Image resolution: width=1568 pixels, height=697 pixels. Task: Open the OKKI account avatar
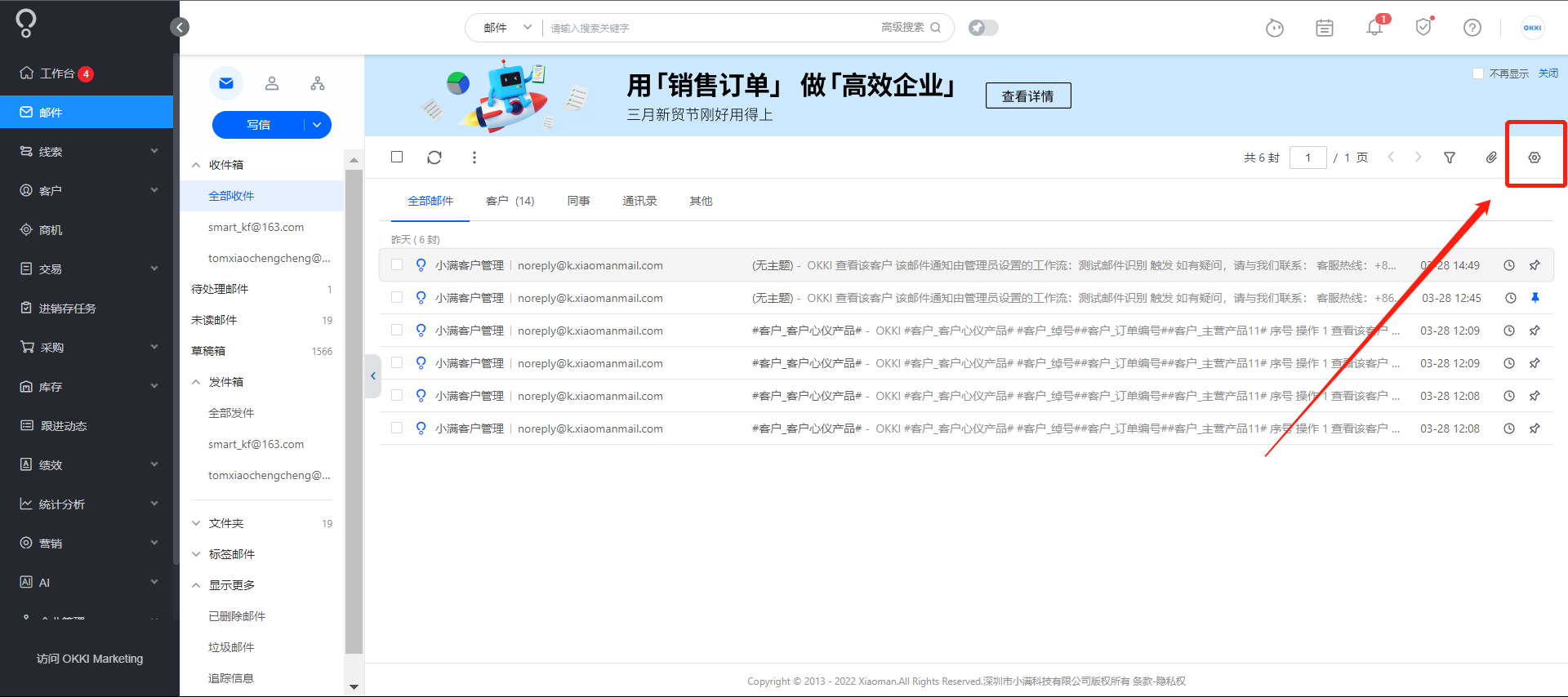pos(1532,28)
